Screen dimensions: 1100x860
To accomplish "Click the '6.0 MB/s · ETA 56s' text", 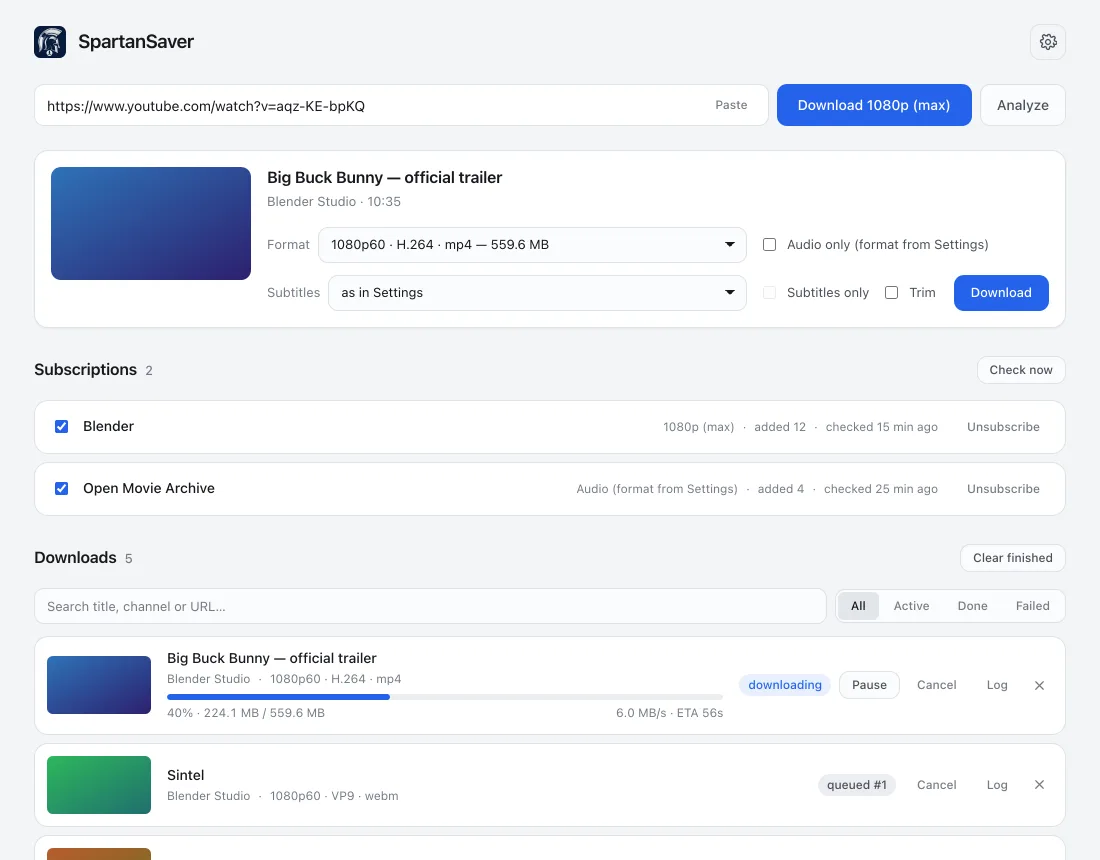I will point(669,713).
